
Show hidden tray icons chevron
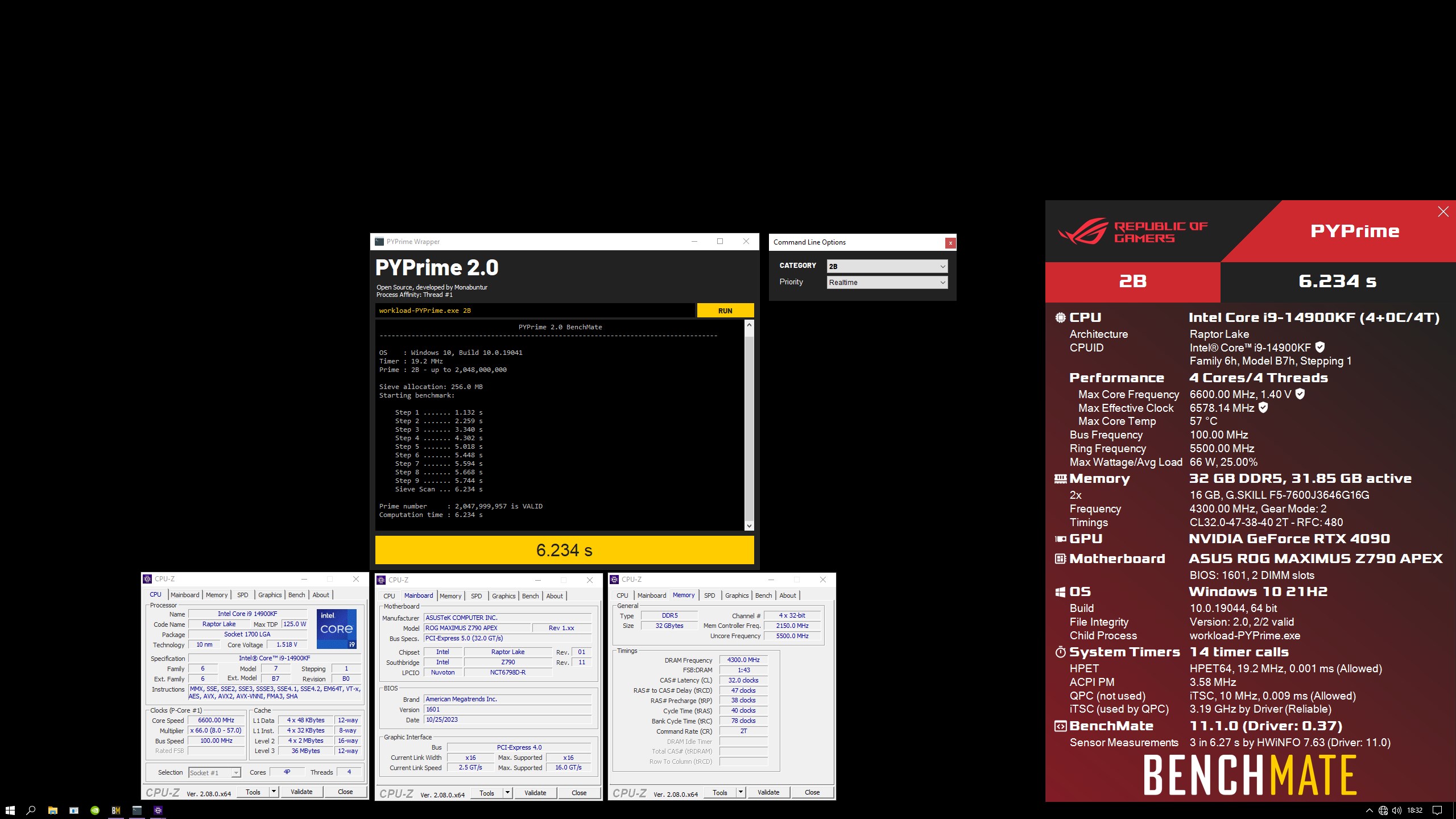pyautogui.click(x=1369, y=810)
